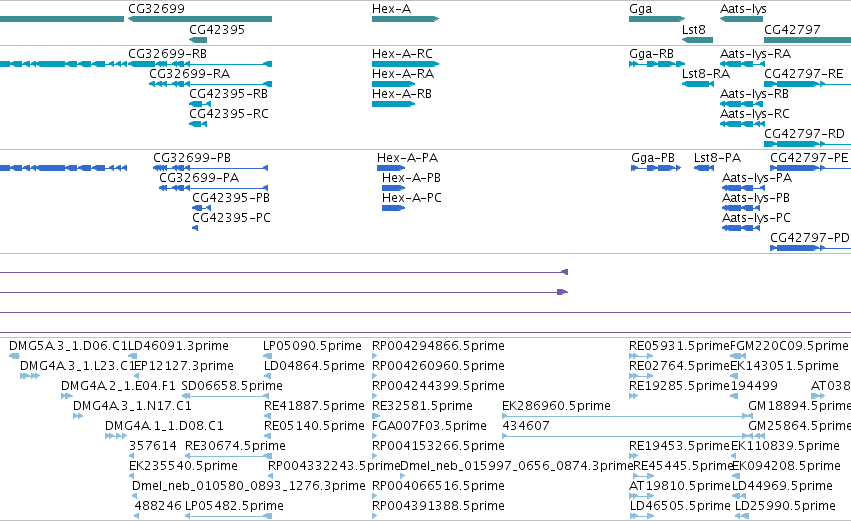Select EST label DMG5A.3_1.D06.C1
Screen dimensions: 851x521
(68, 346)
